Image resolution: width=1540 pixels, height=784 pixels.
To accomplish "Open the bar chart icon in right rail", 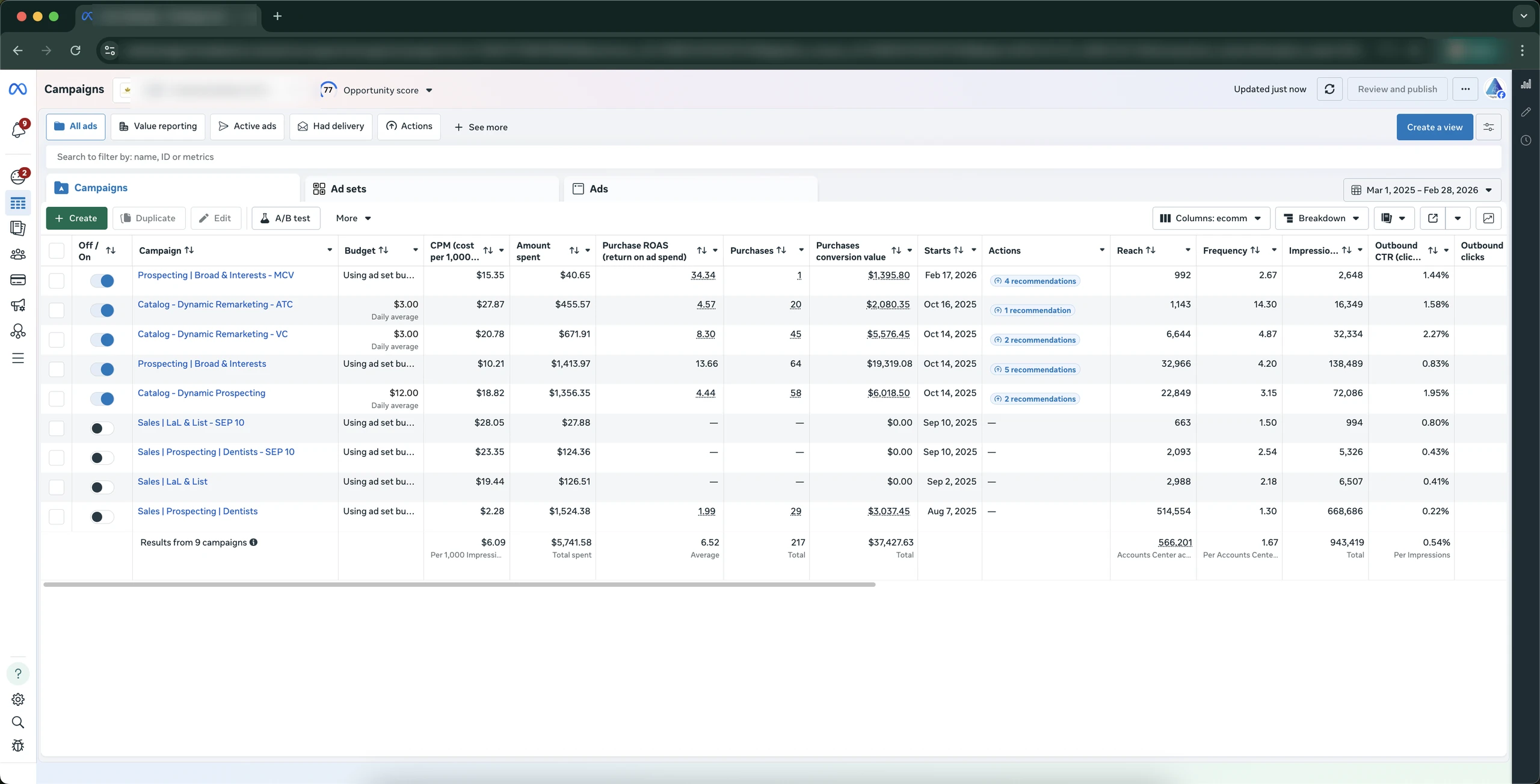I will pyautogui.click(x=1526, y=84).
